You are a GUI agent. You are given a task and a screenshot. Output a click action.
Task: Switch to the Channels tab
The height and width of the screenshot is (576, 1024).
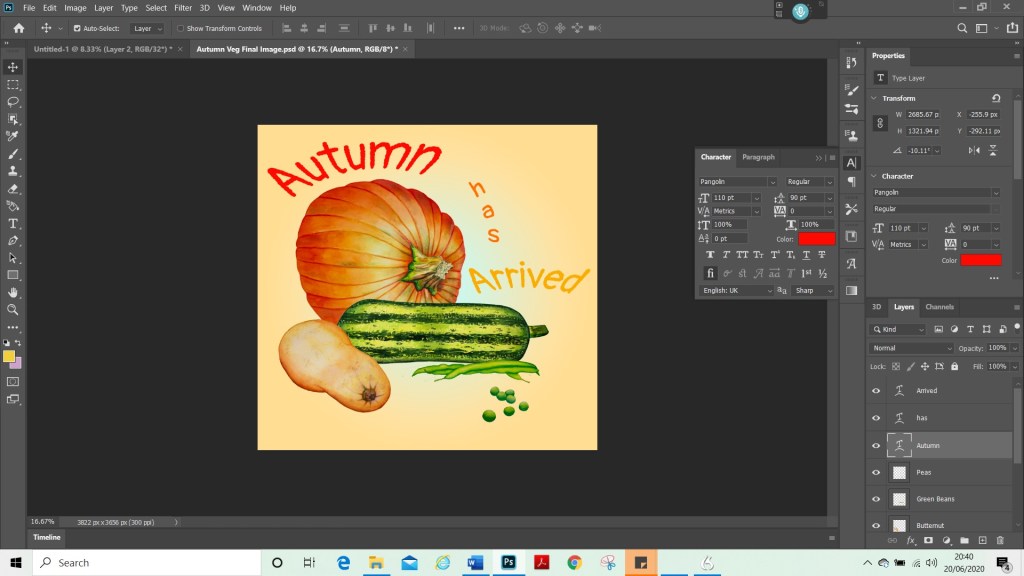(x=939, y=307)
